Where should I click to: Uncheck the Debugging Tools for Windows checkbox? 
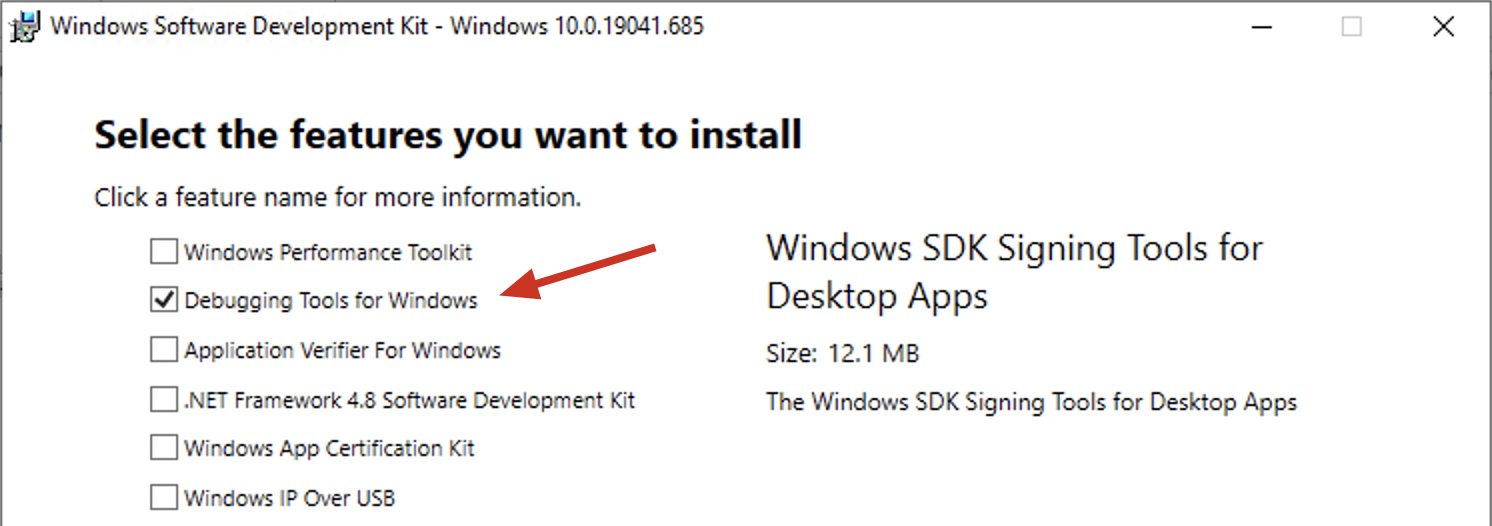point(163,300)
